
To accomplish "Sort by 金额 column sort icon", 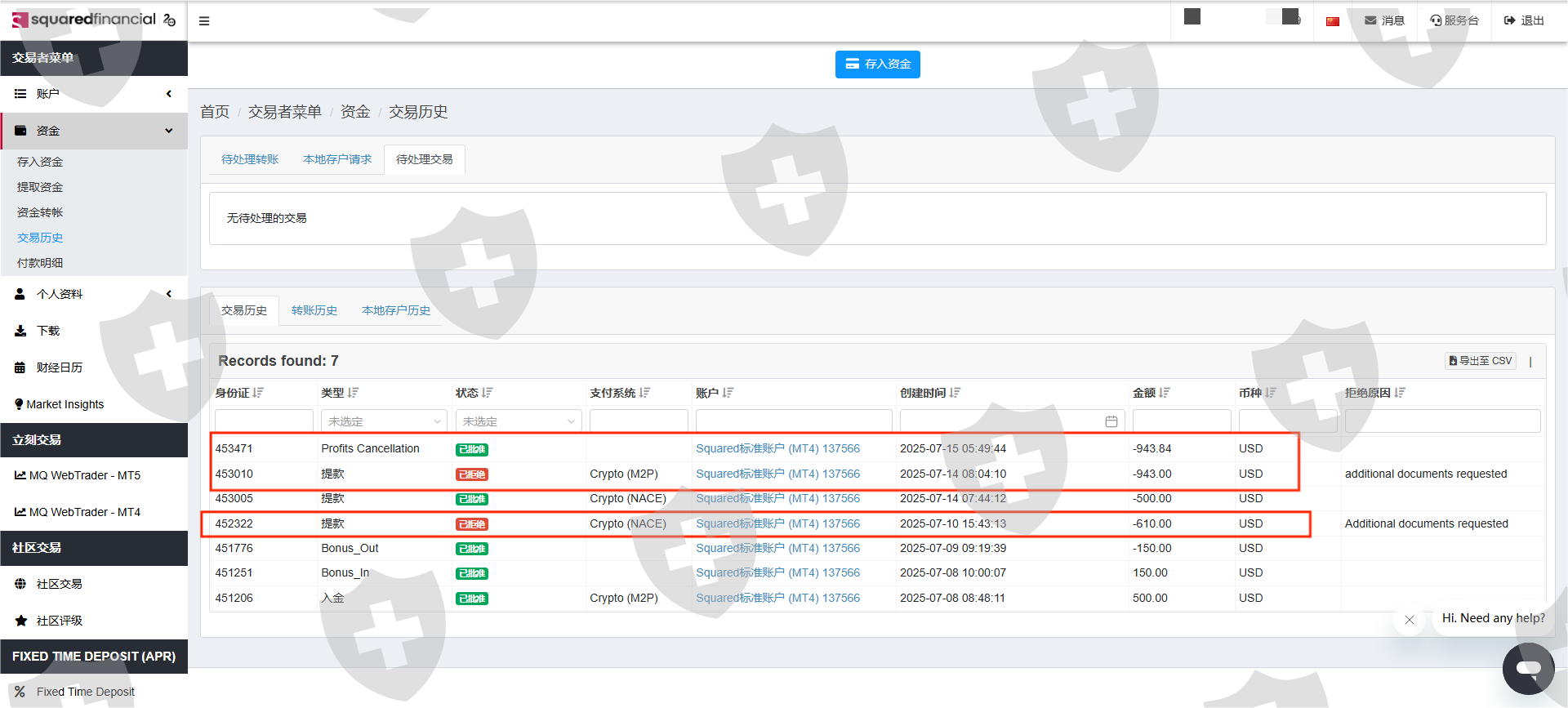I will click(x=1165, y=393).
